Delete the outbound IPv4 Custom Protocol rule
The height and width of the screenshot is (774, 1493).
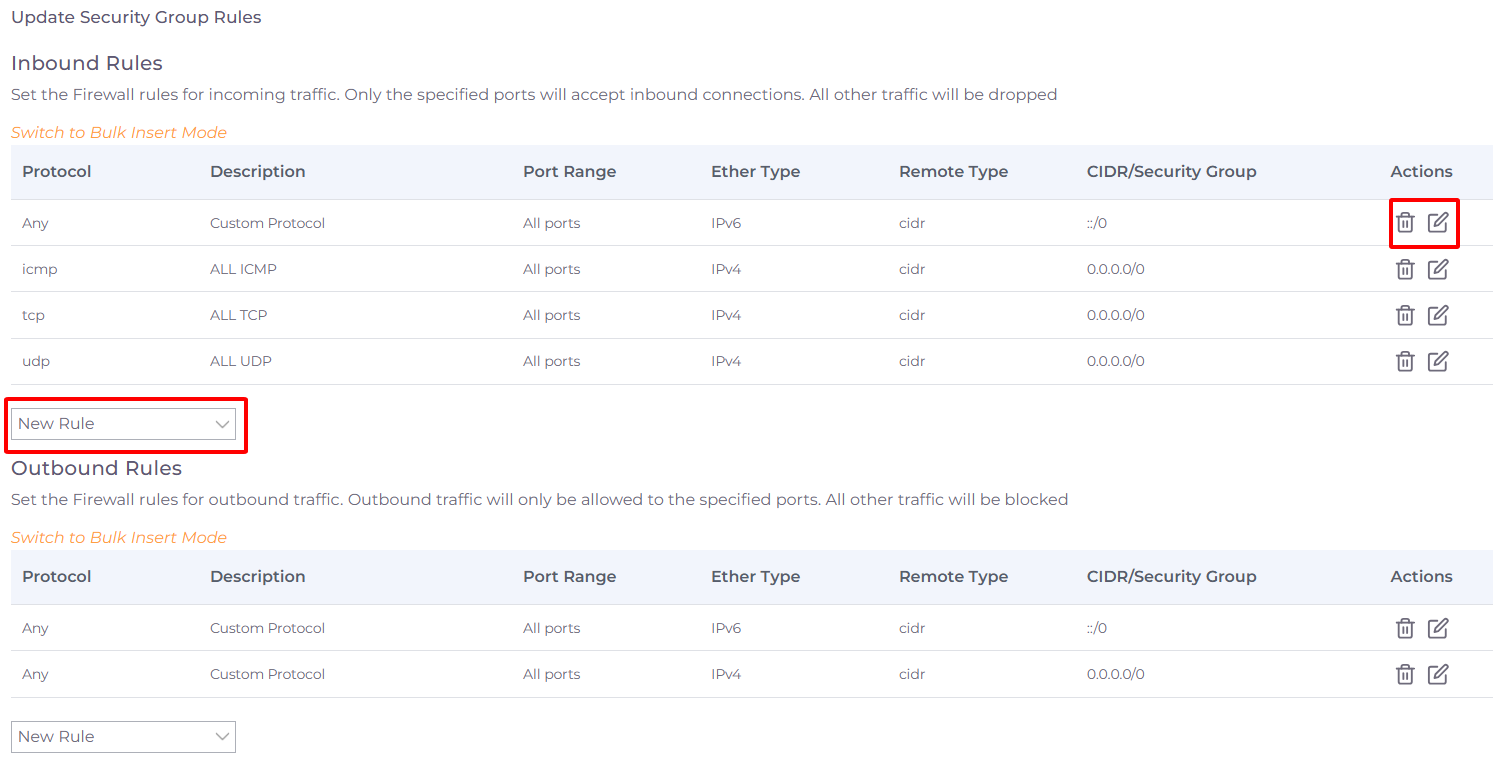click(x=1405, y=674)
